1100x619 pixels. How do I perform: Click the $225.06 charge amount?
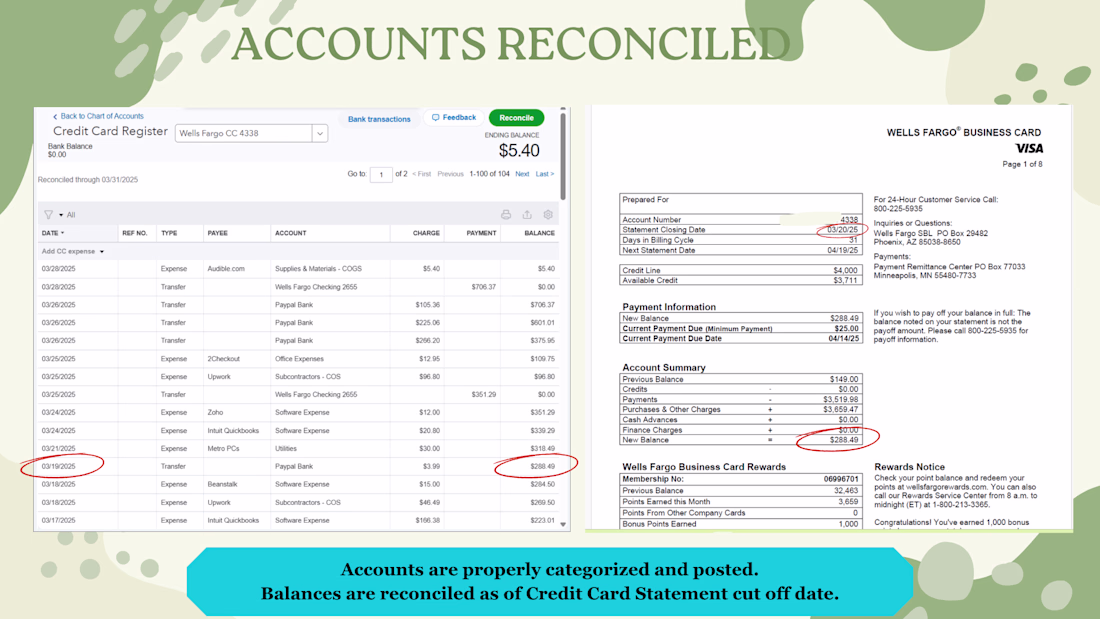427,323
